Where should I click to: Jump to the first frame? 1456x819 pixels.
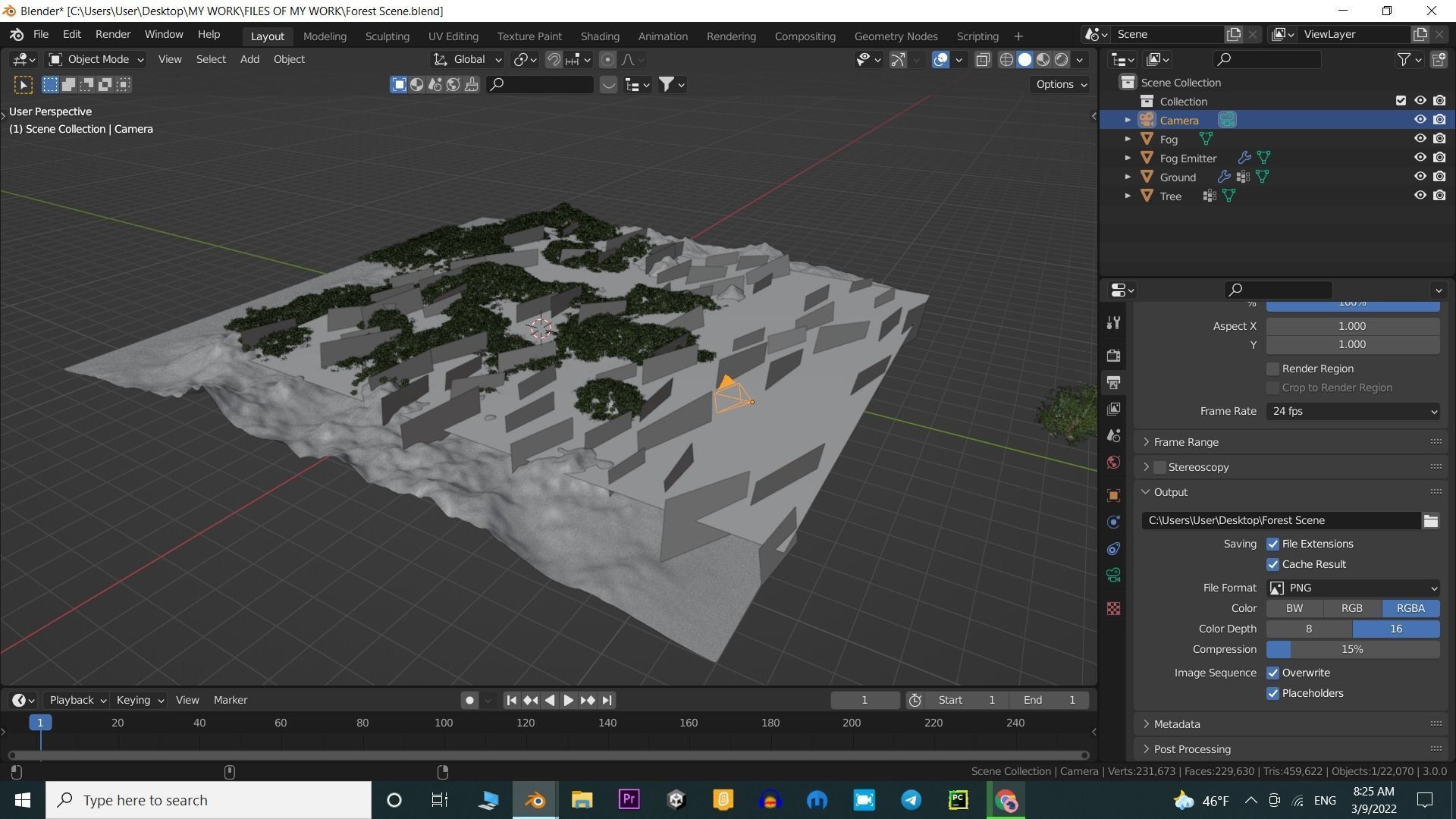(x=511, y=700)
